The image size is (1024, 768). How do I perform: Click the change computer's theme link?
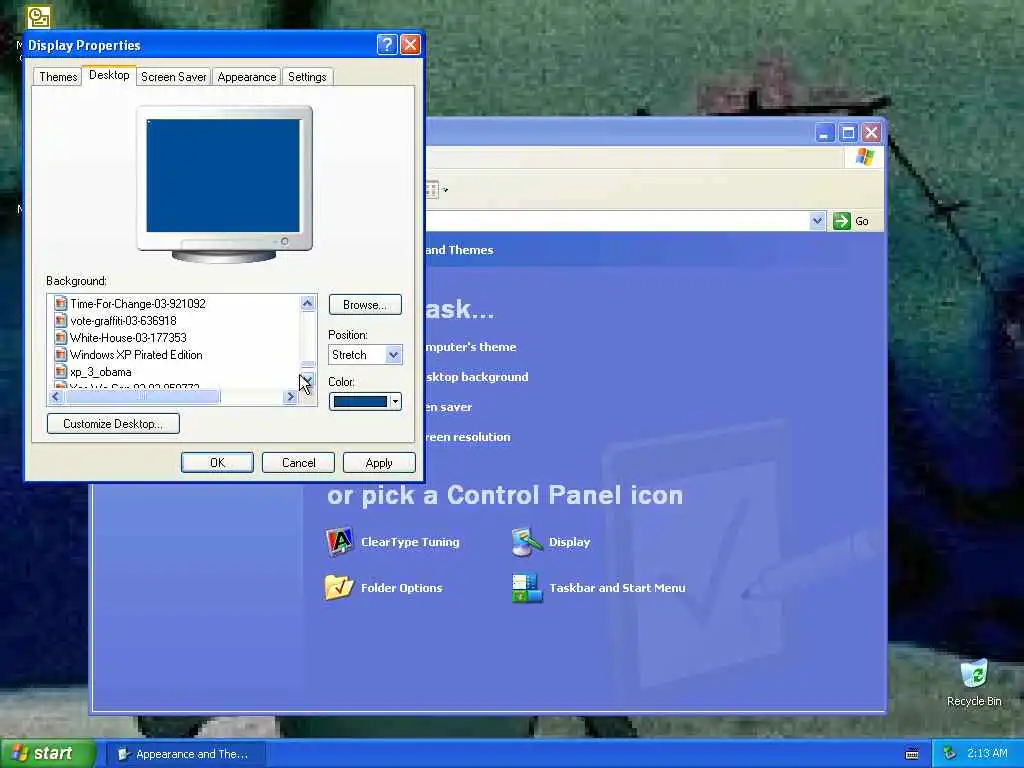pyautogui.click(x=470, y=347)
